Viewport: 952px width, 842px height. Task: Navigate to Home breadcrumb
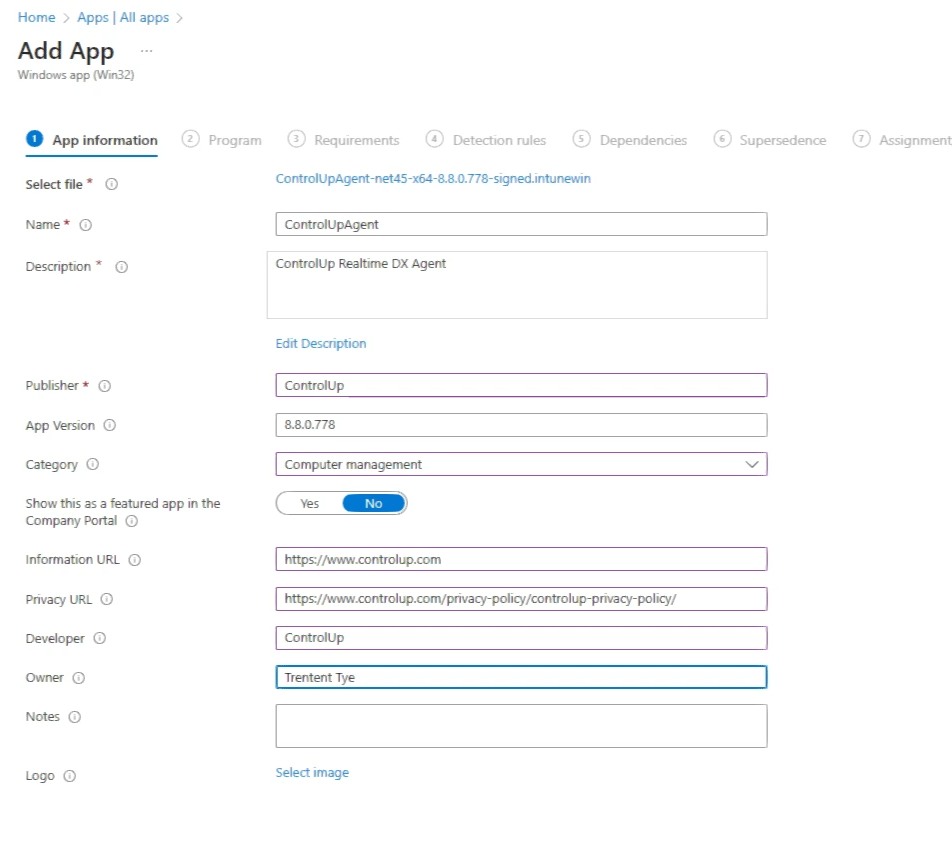click(36, 18)
